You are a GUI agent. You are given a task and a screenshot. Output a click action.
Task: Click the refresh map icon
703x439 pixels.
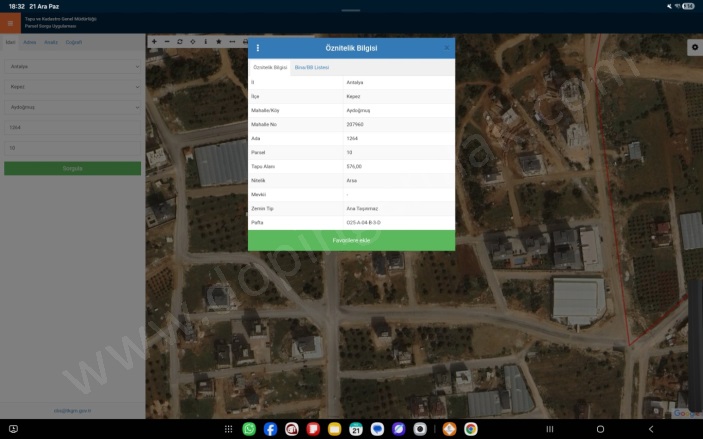(x=179, y=42)
